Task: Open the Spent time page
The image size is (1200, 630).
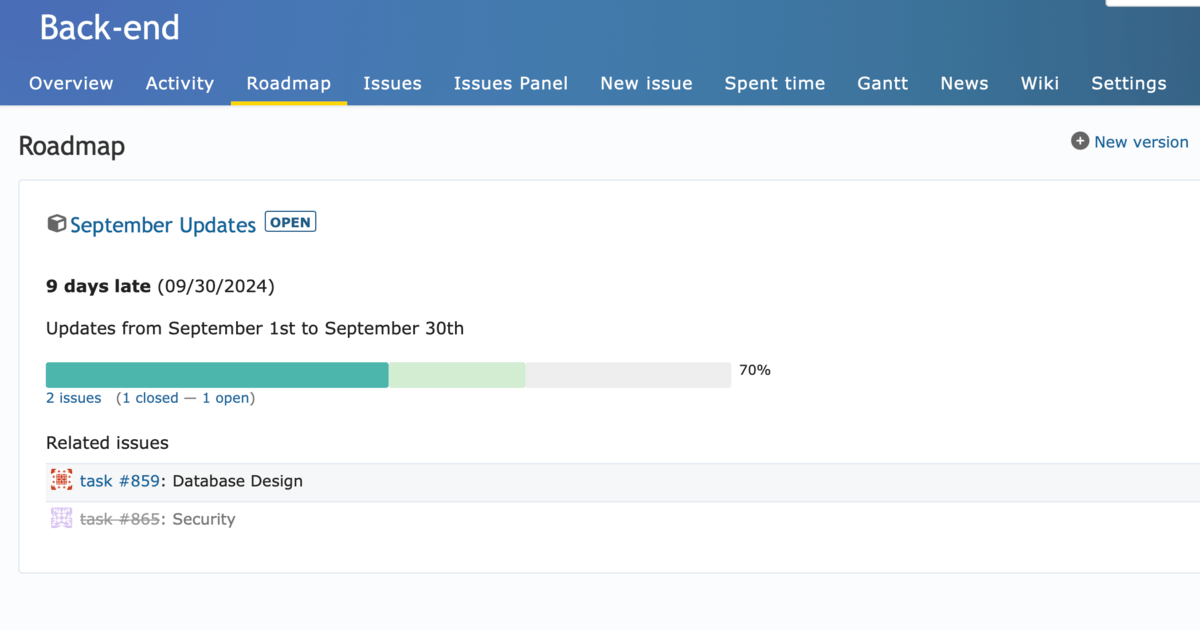Action: 774,84
